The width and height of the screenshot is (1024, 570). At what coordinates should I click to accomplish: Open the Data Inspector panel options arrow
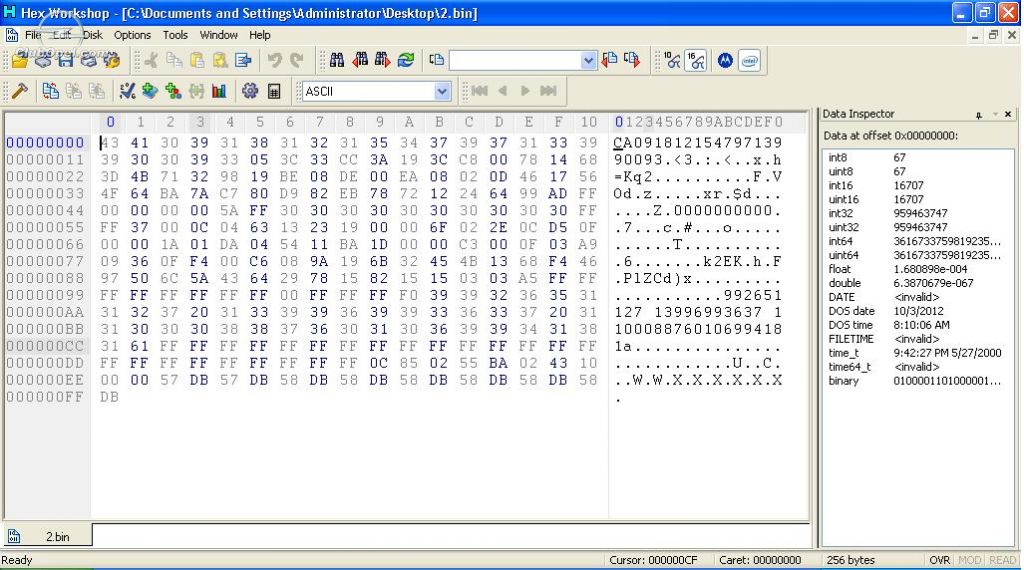pos(995,114)
